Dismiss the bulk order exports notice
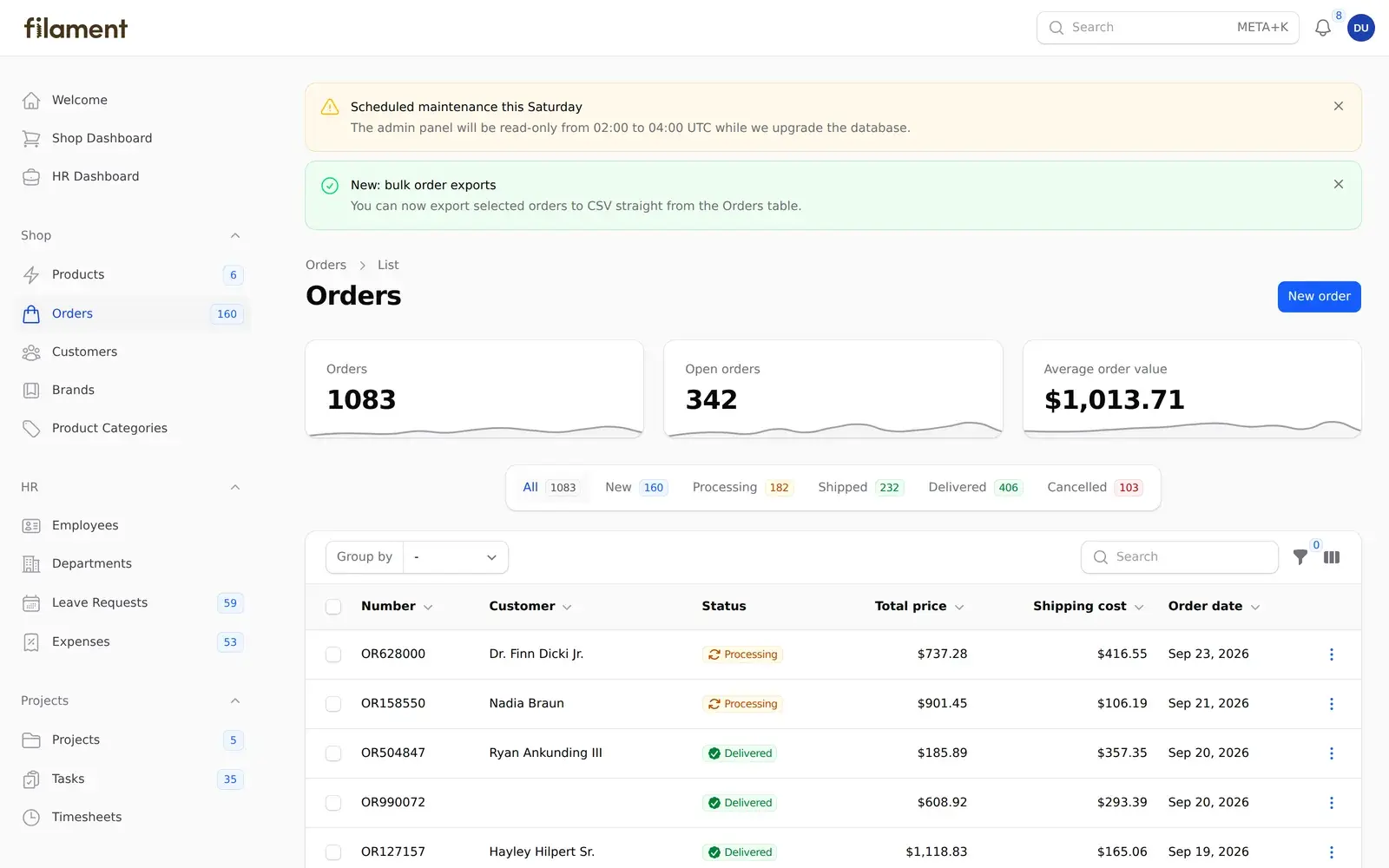 pos(1338,184)
